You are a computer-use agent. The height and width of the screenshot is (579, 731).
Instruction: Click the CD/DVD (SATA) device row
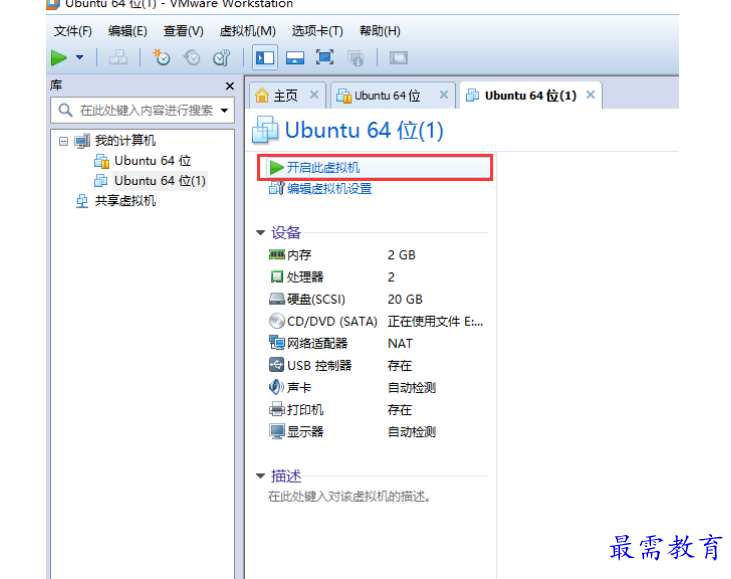376,321
